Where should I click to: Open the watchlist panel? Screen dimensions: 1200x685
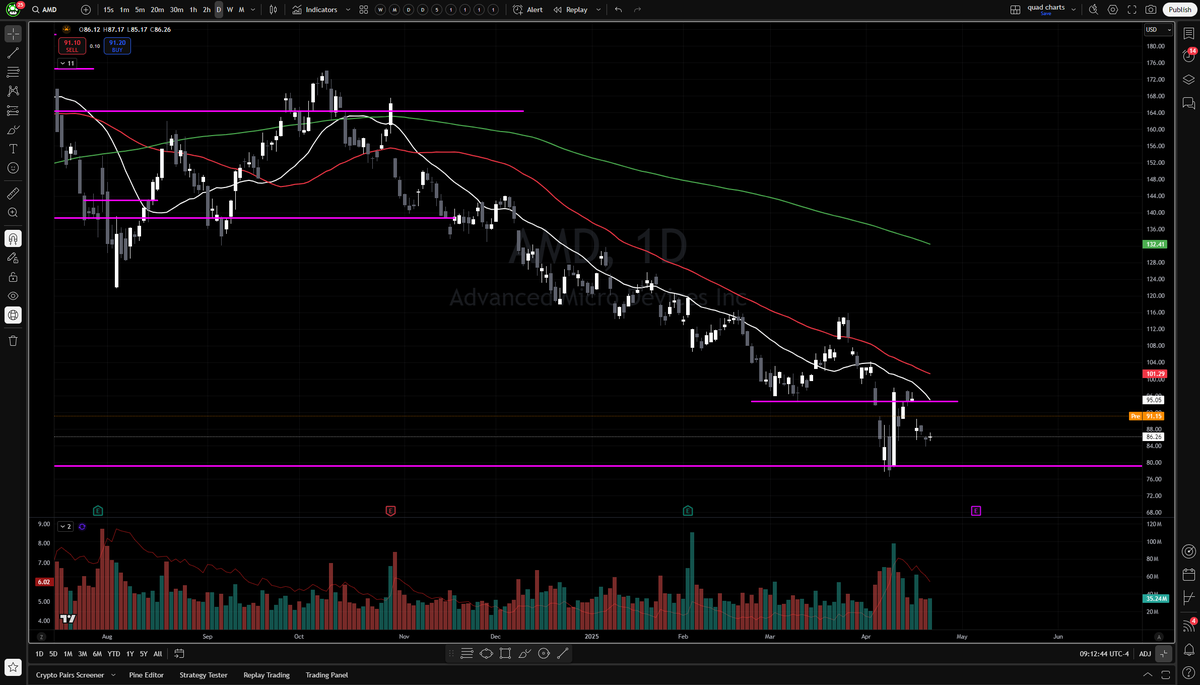1188,34
